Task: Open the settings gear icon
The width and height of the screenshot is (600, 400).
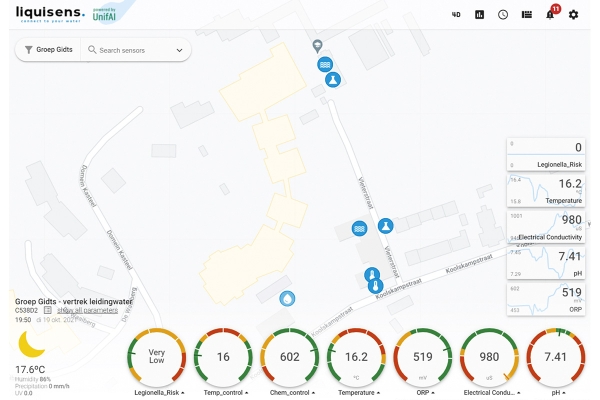Action: [573, 15]
